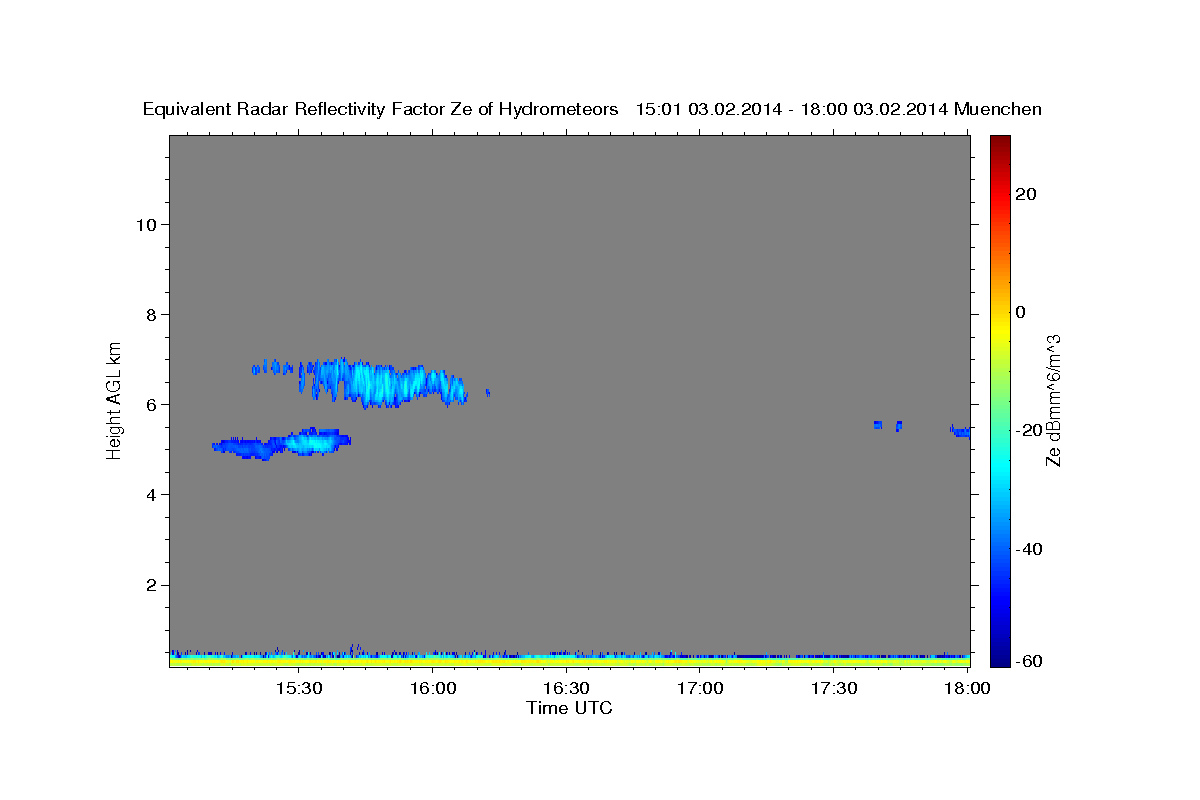Click the lower cloud layer near 5 km
Viewport: 1200px width, 800px height.
coord(282,444)
